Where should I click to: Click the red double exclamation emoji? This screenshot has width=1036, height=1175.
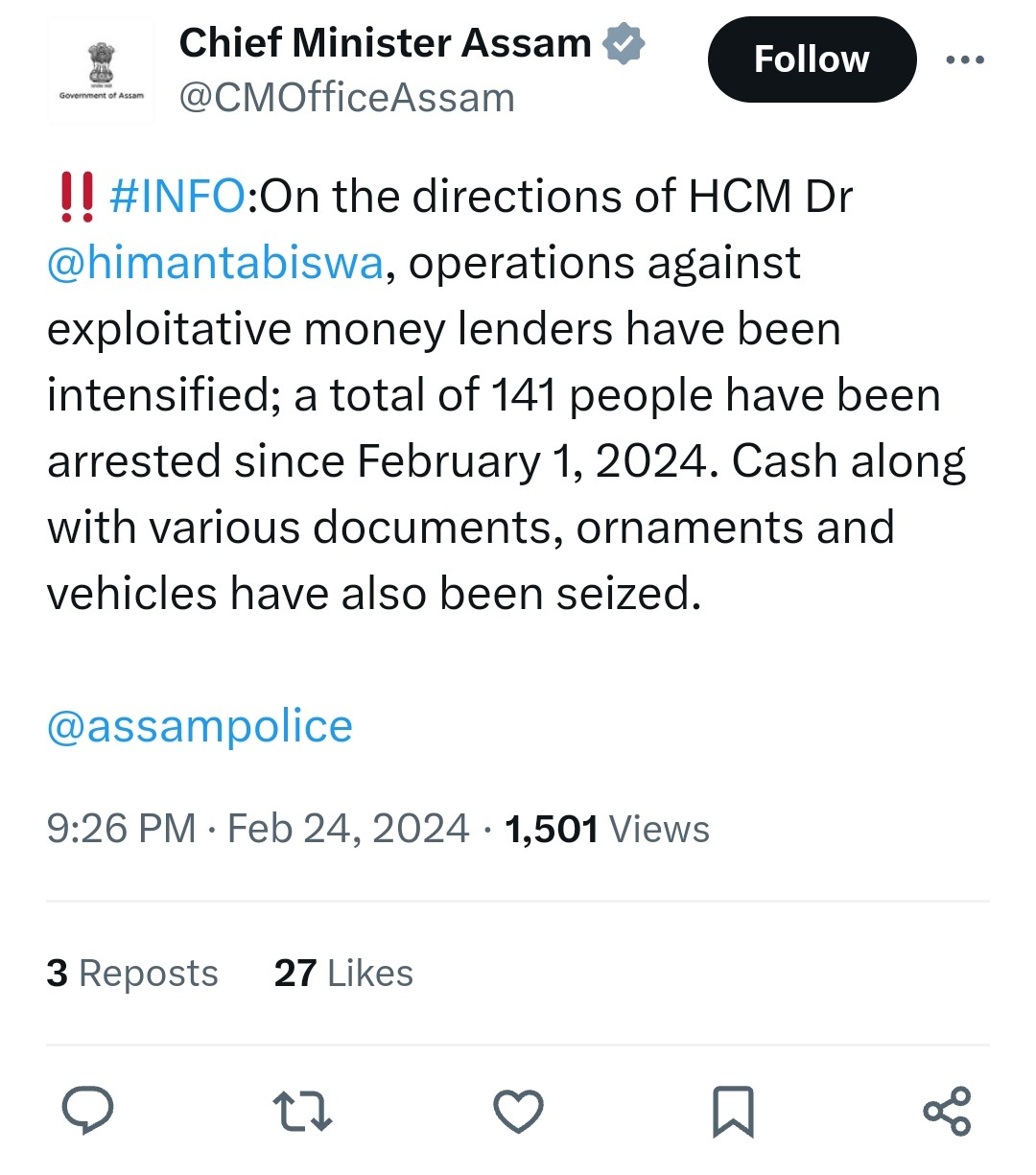[x=76, y=197]
